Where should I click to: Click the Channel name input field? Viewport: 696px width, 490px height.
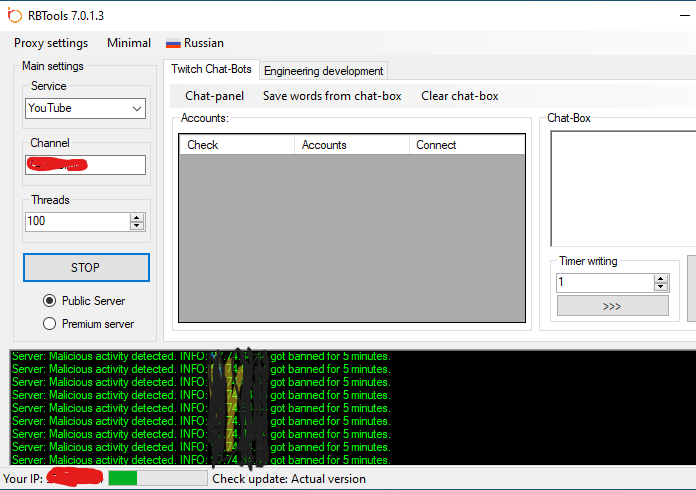click(x=86, y=165)
